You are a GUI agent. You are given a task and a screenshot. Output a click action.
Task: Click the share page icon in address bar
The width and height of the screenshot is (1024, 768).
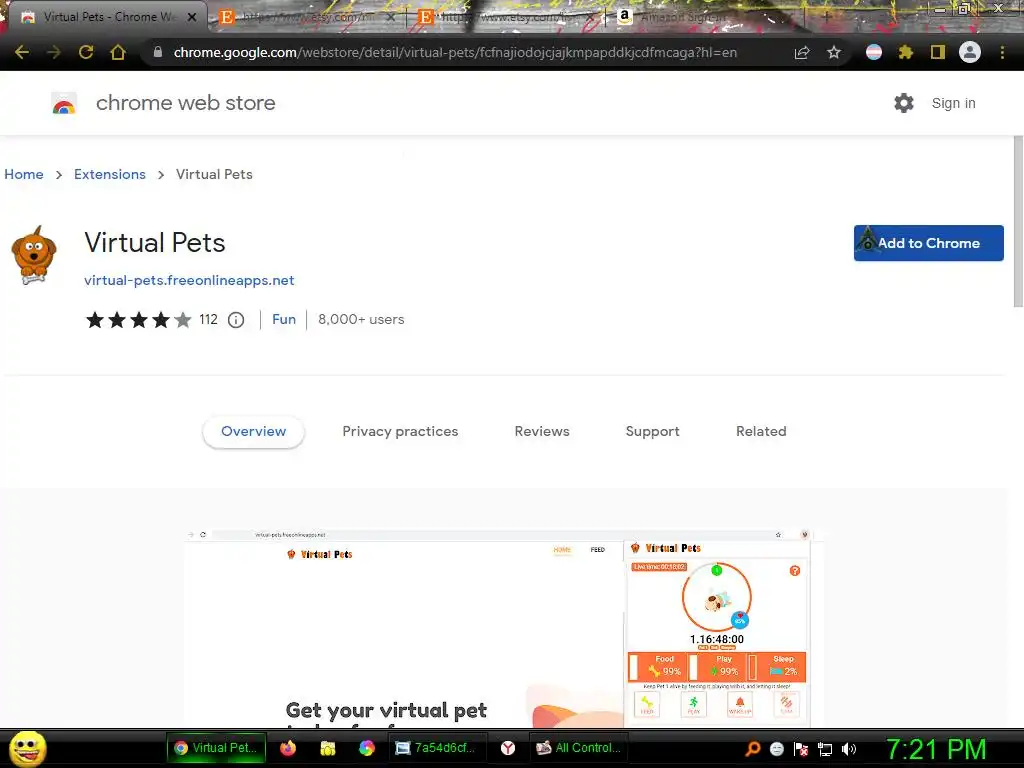pyautogui.click(x=802, y=52)
